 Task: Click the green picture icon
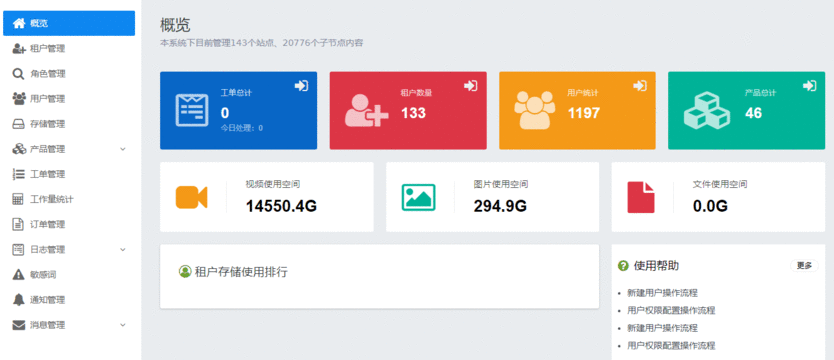[419, 197]
